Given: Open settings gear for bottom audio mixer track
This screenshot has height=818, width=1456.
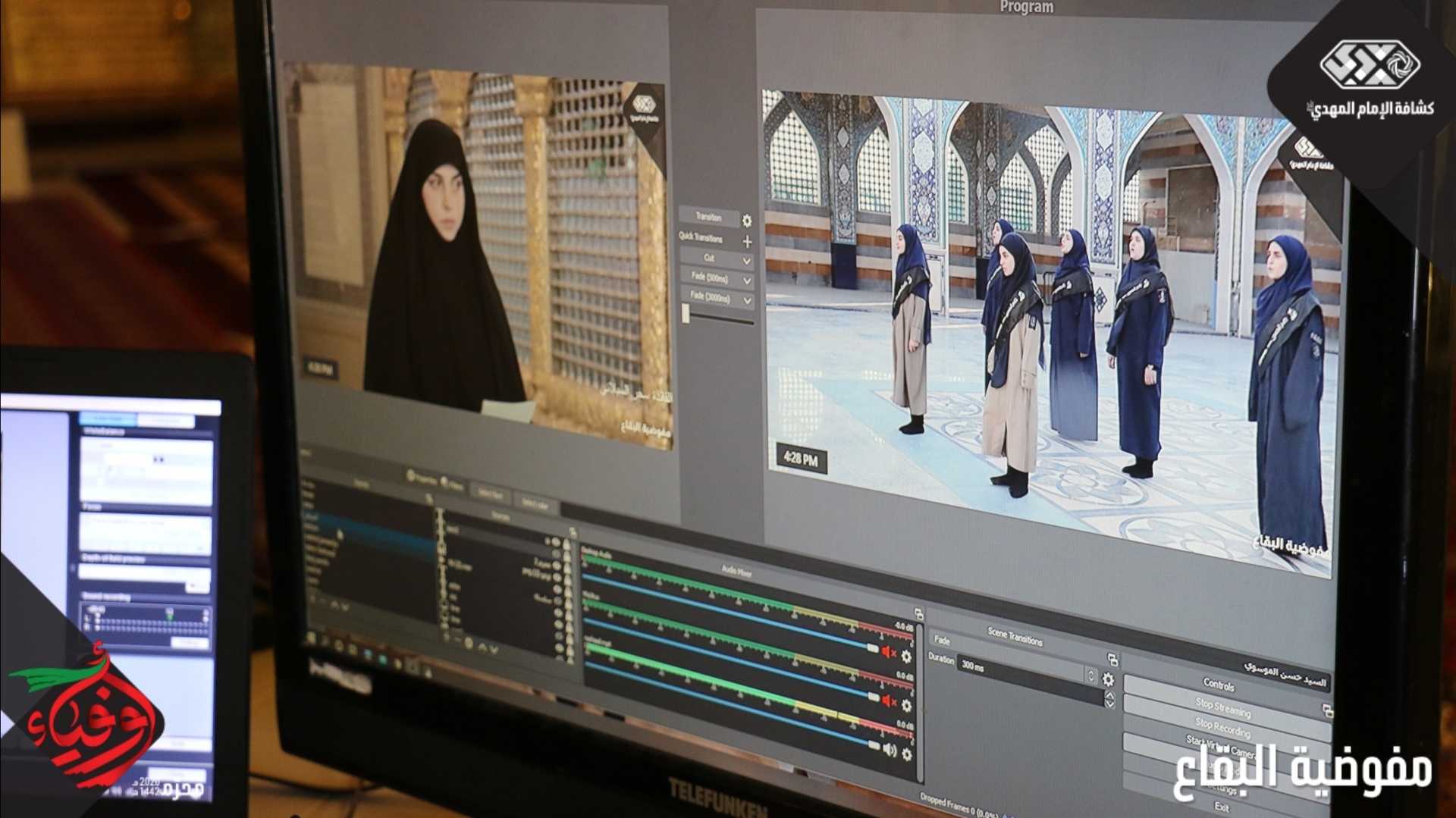Looking at the screenshot, I should tap(907, 754).
